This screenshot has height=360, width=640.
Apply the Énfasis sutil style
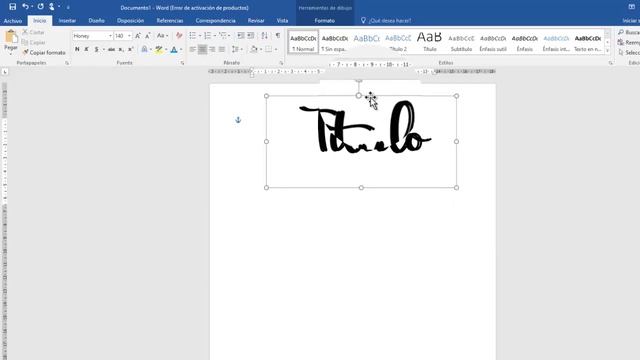493,42
